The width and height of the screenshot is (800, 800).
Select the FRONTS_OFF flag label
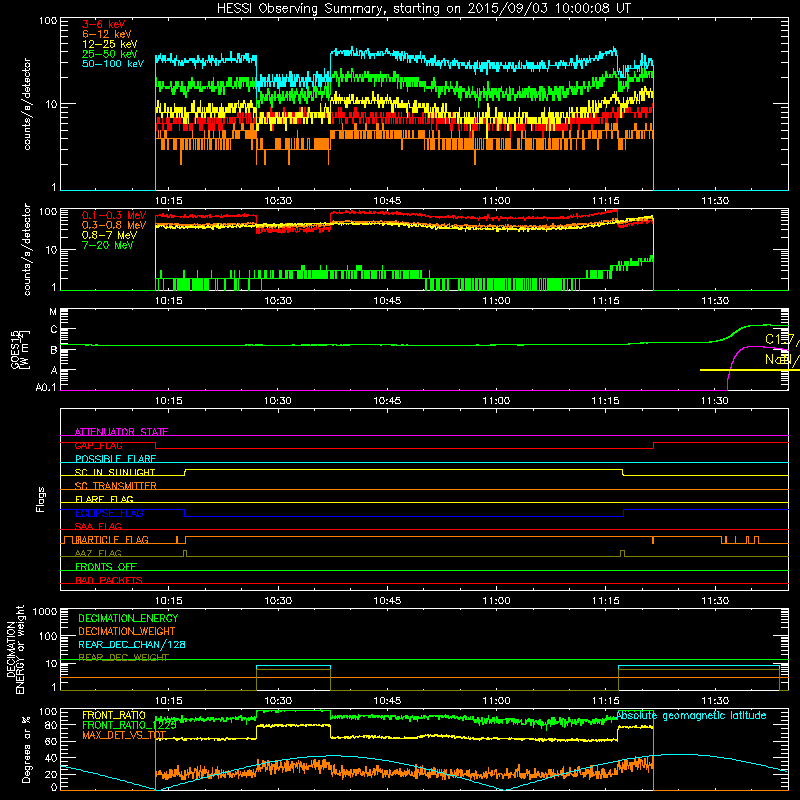(106, 567)
